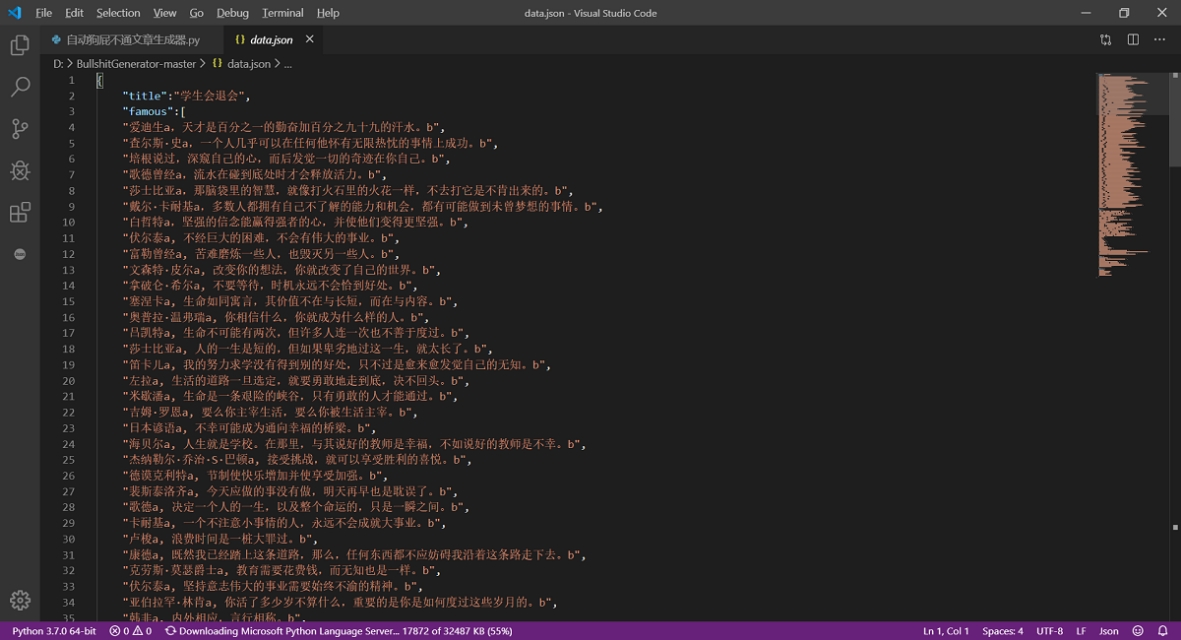Screen dimensions: 1181x640
Task: Open the Terminal menu
Action: tap(282, 13)
